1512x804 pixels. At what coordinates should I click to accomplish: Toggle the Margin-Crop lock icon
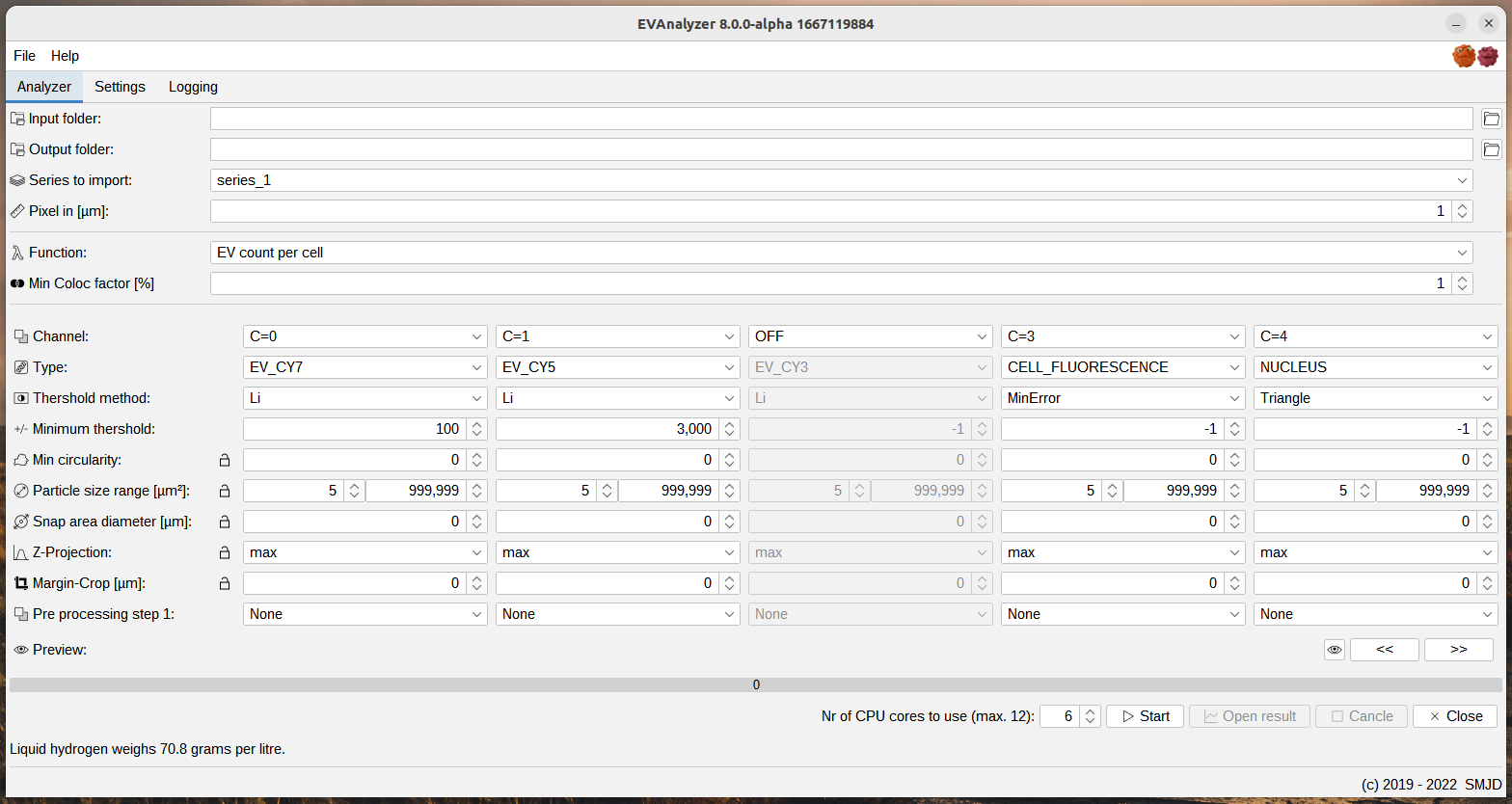click(225, 583)
